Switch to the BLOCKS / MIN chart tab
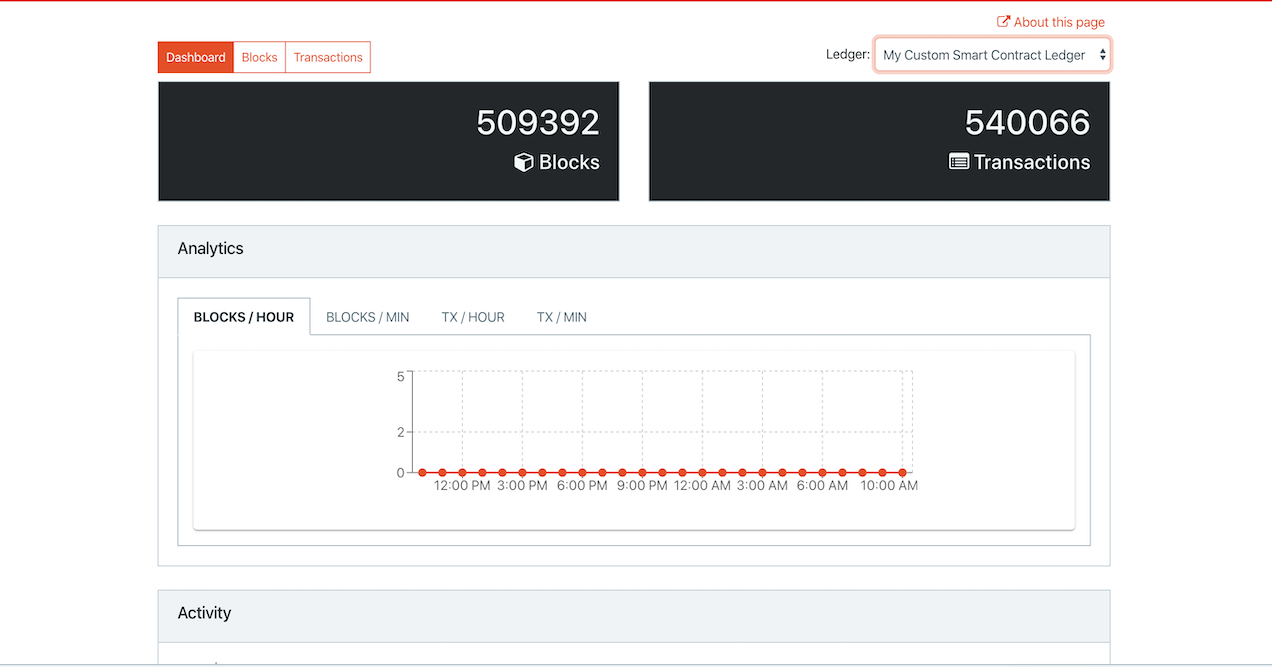This screenshot has height=667, width=1272. (368, 317)
